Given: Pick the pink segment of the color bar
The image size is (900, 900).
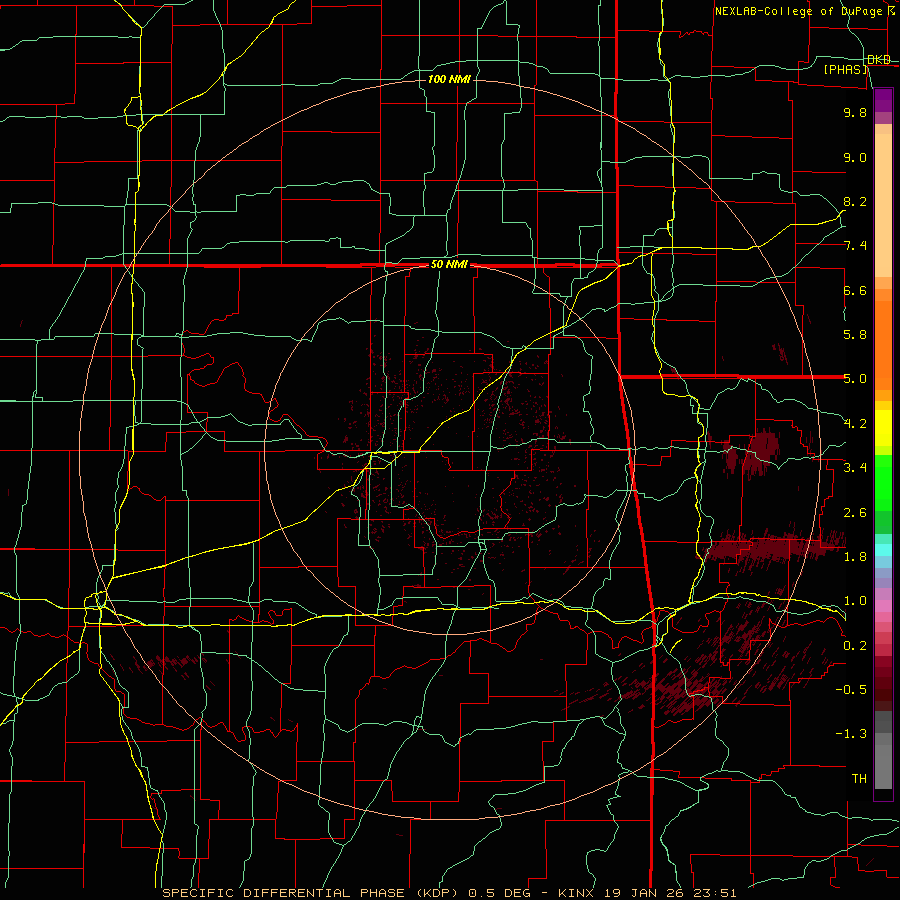Looking at the screenshot, I should pyautogui.click(x=883, y=606).
